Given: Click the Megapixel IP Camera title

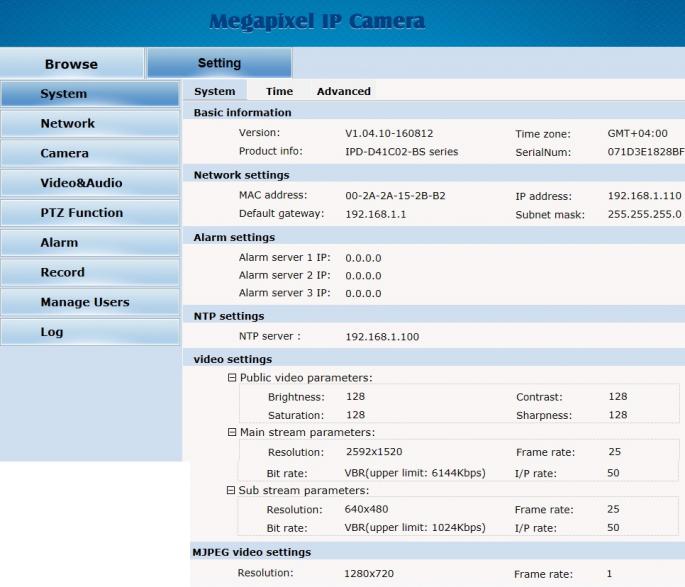Looking at the screenshot, I should pos(317,21).
